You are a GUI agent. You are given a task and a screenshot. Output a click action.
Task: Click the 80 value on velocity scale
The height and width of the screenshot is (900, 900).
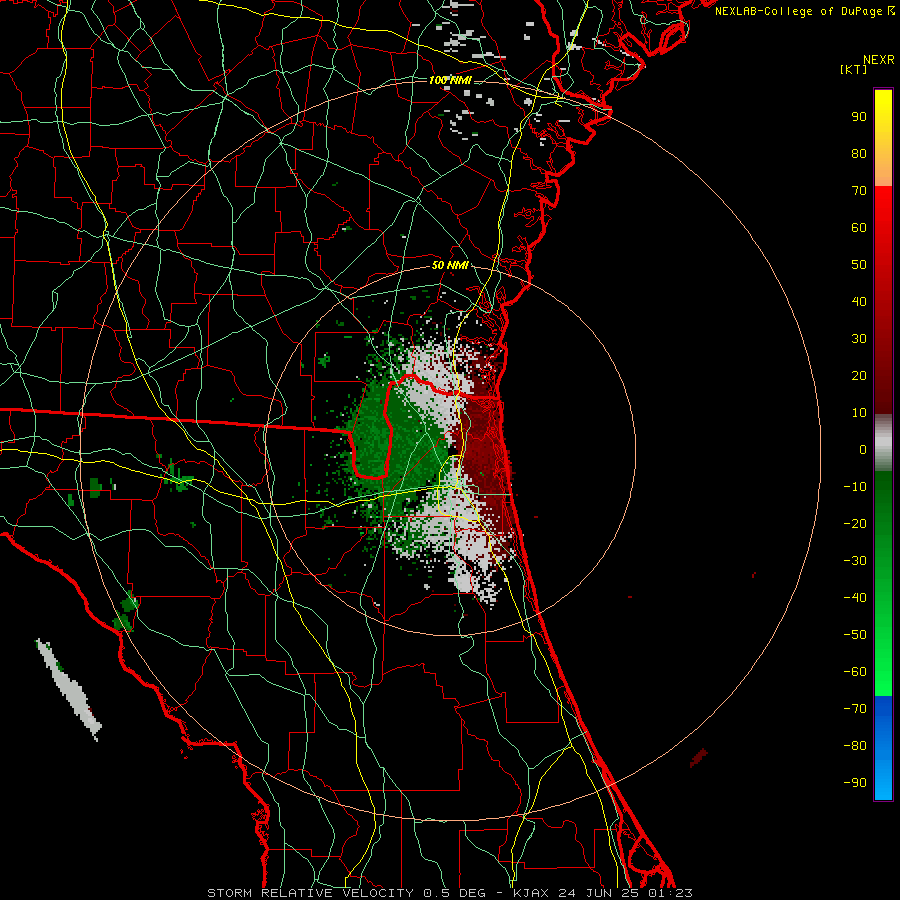(x=859, y=154)
